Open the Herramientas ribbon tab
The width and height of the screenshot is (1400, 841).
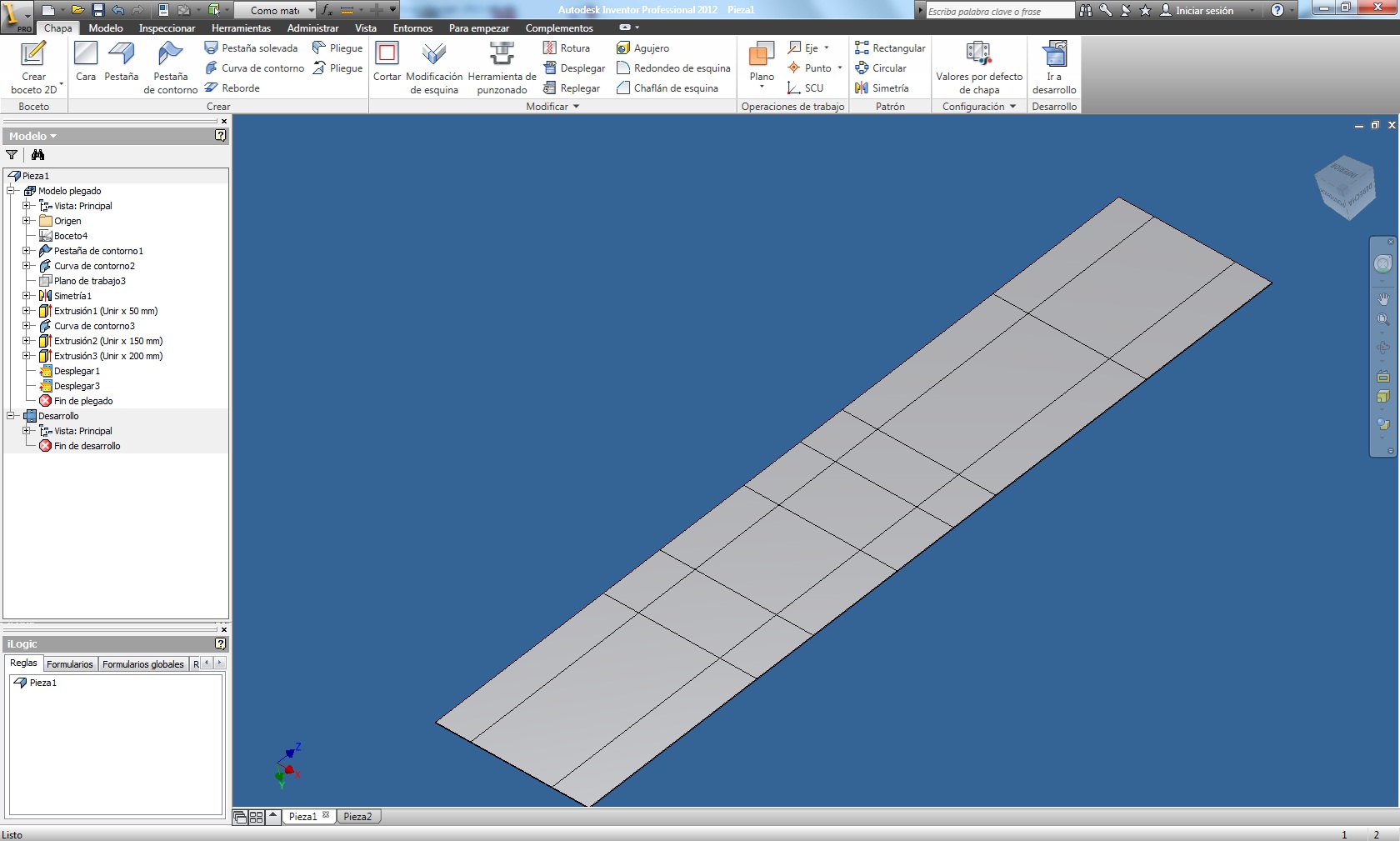[241, 28]
